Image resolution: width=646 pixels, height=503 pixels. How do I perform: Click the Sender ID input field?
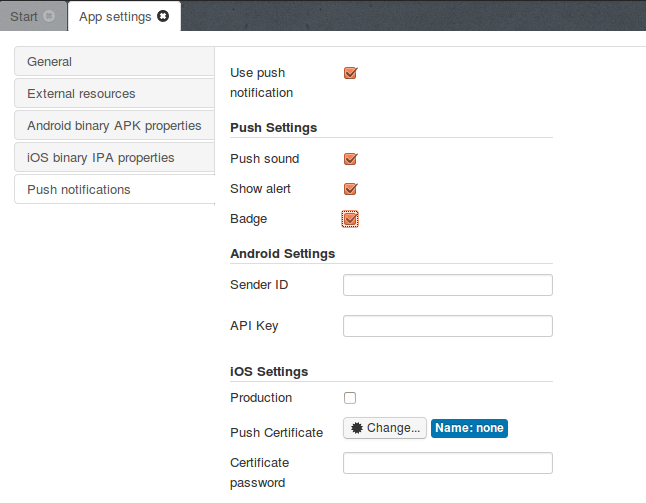pos(447,286)
